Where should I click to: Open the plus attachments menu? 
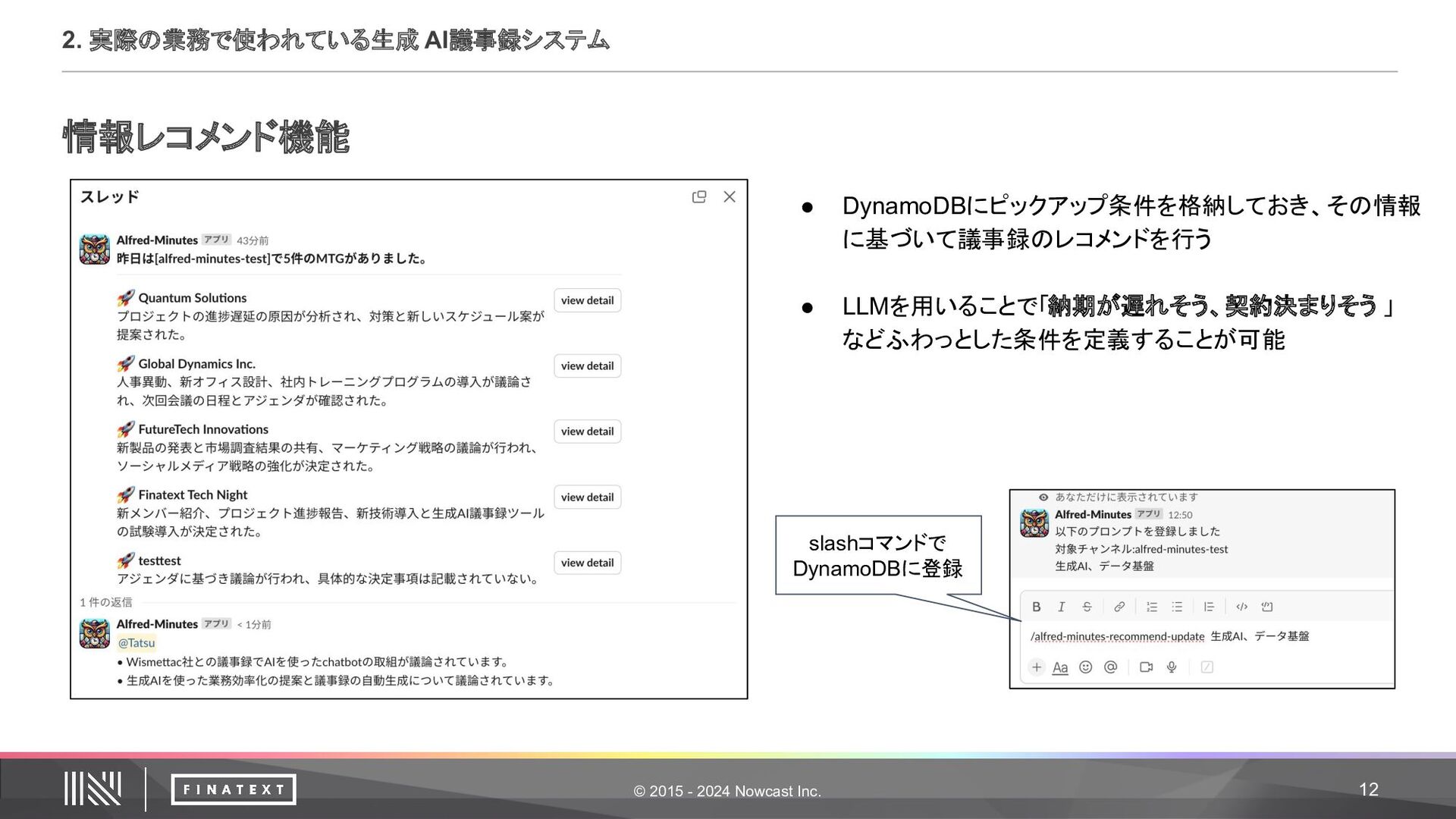[1037, 667]
